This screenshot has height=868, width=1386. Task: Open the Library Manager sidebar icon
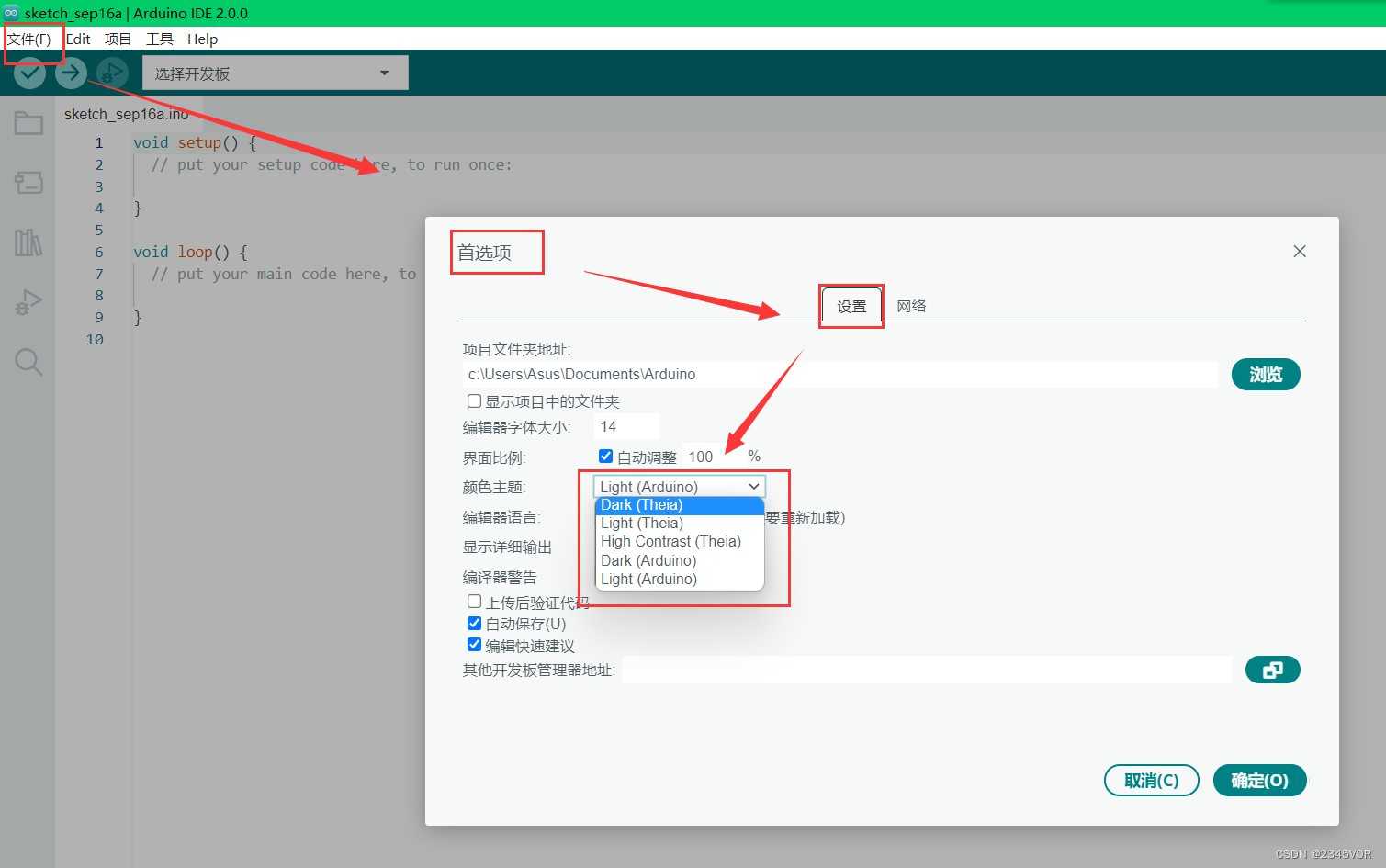point(28,242)
